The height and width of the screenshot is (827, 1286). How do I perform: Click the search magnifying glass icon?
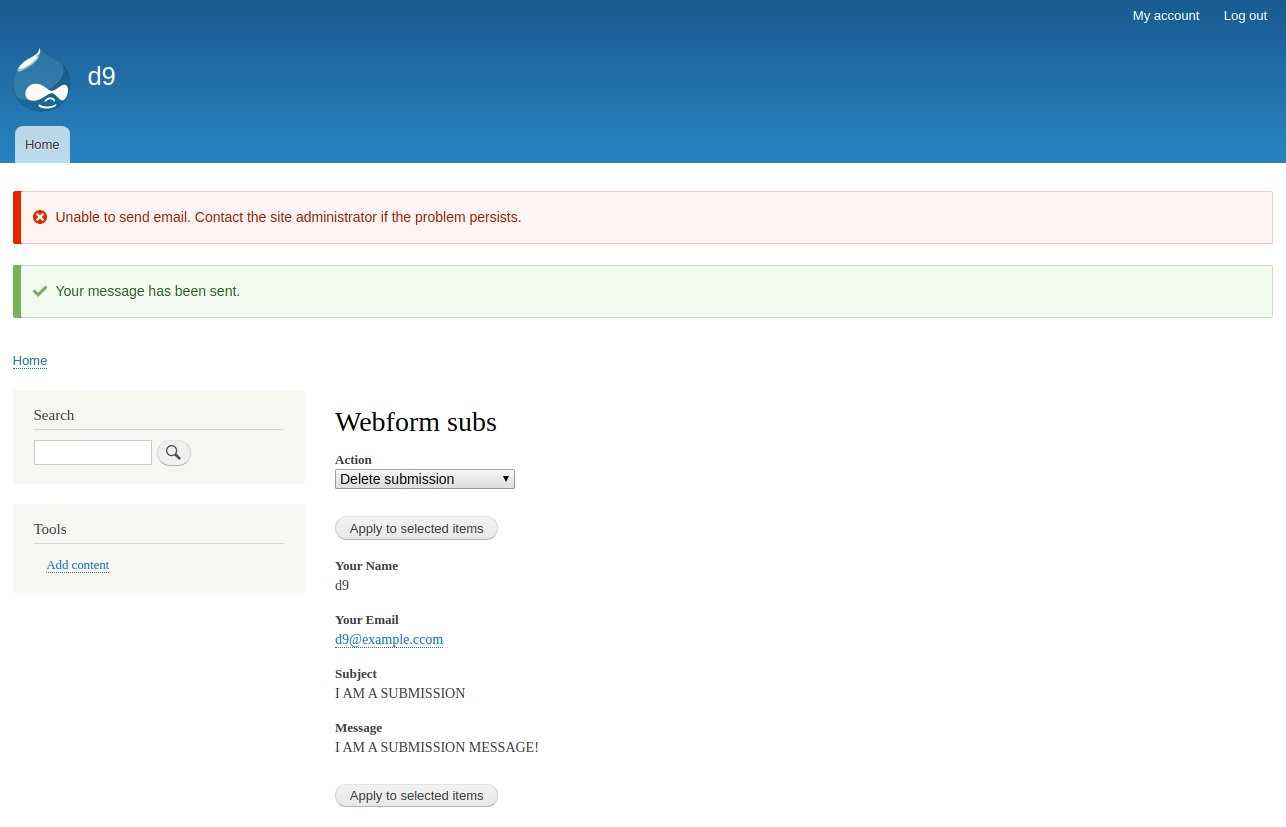173,452
